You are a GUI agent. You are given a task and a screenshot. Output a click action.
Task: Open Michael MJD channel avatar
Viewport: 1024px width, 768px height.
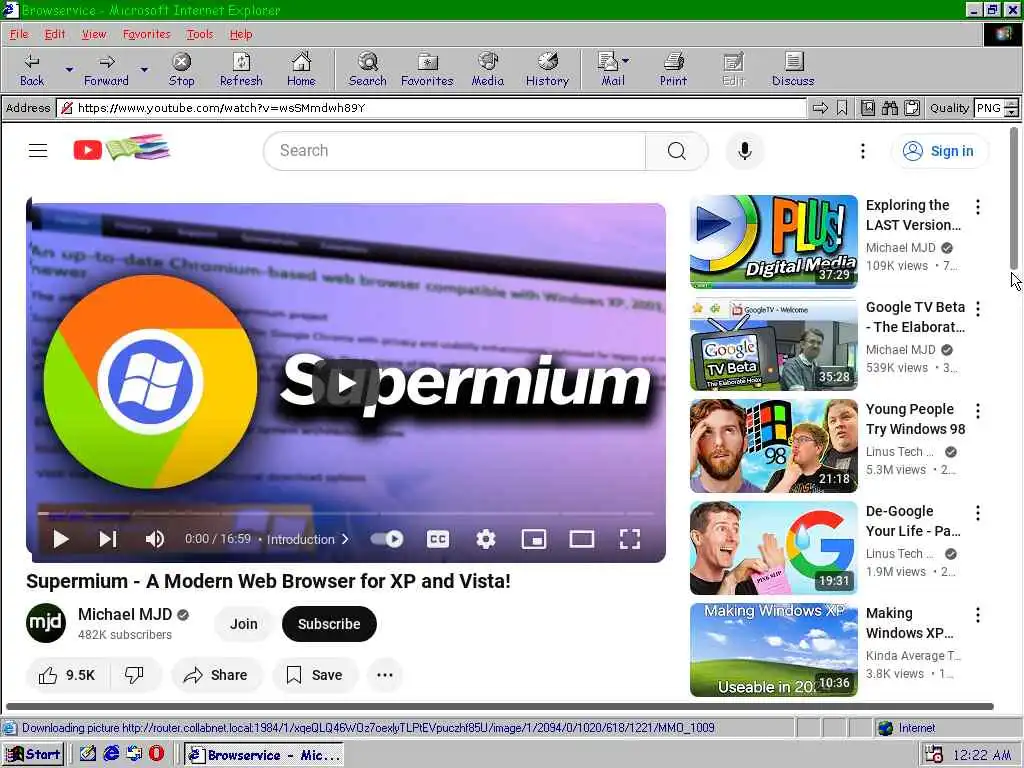[46, 623]
